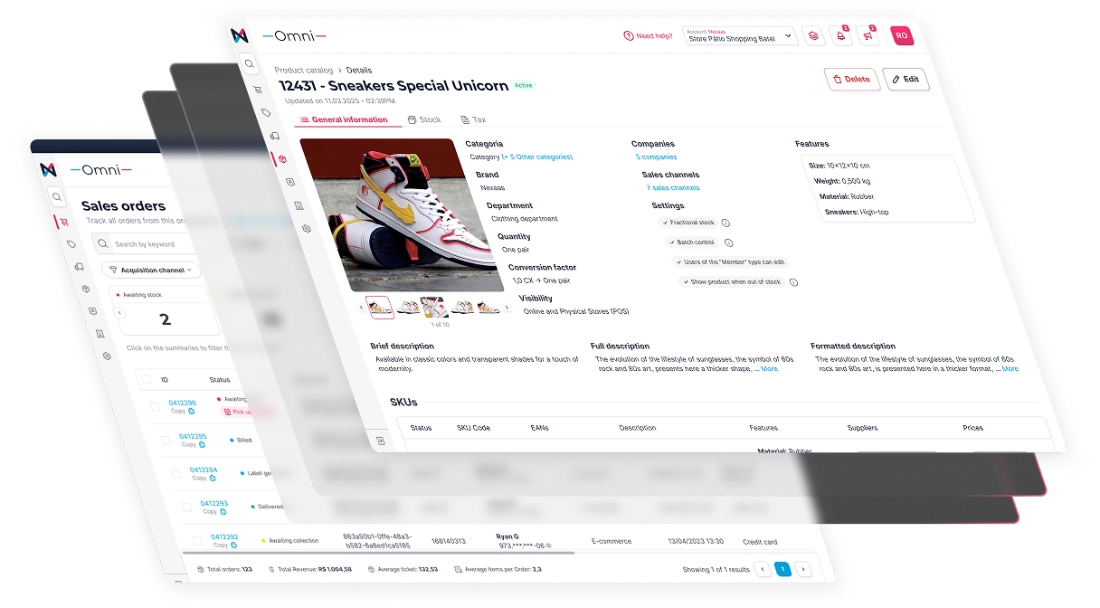Switch to the Stock tab
This screenshot has height=608, width=1100.
click(424, 120)
